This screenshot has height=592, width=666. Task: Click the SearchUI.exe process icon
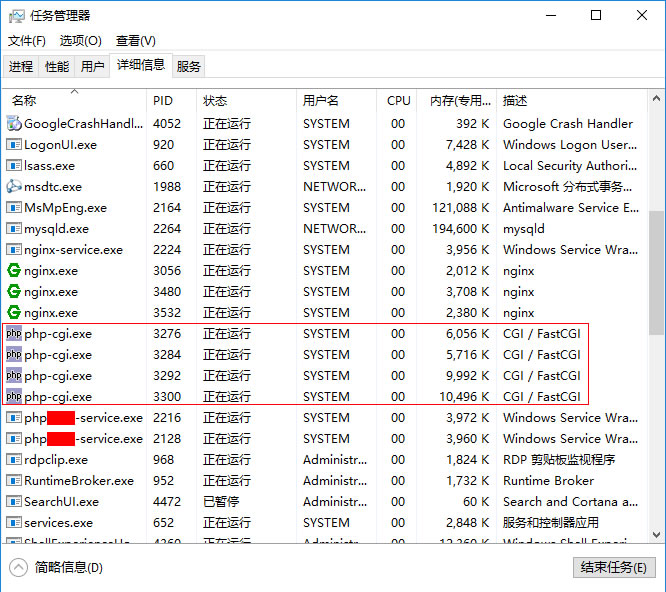[14, 502]
